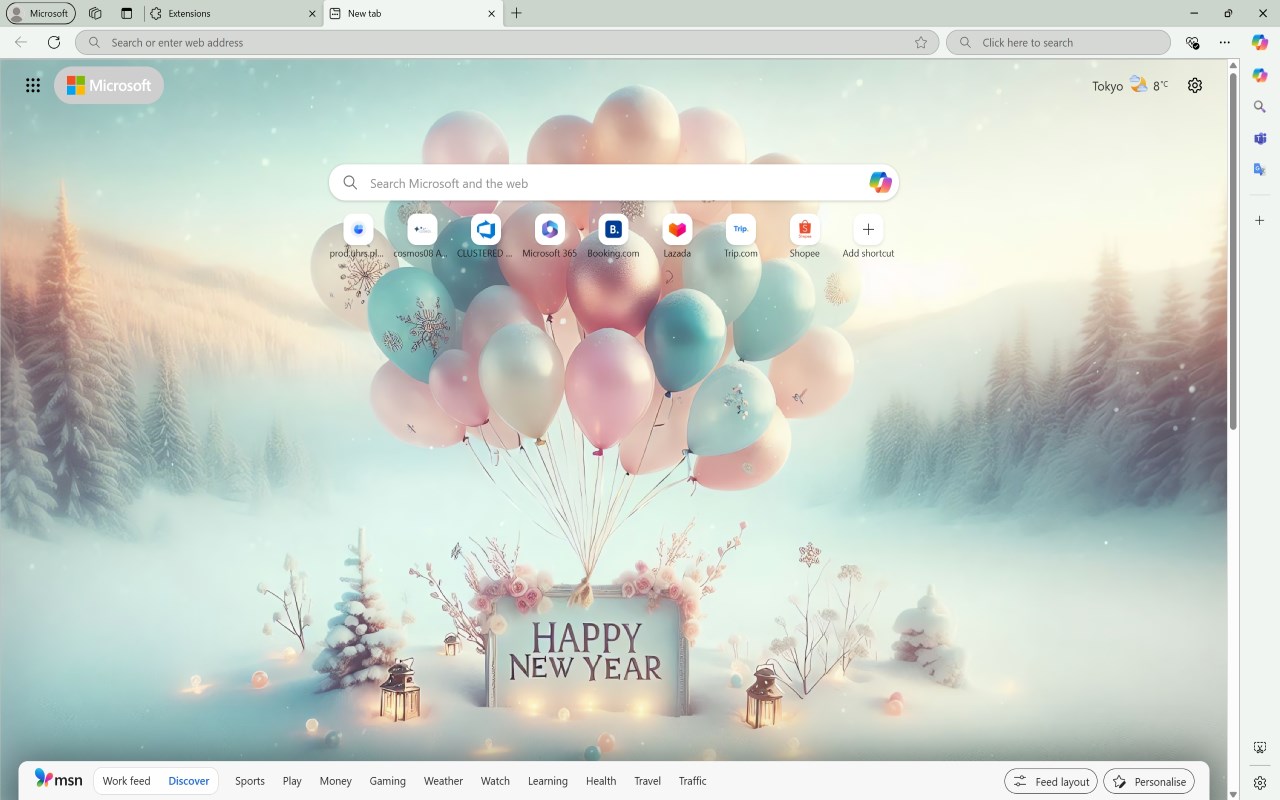The image size is (1280, 800).
Task: Close the New tab
Action: [492, 14]
